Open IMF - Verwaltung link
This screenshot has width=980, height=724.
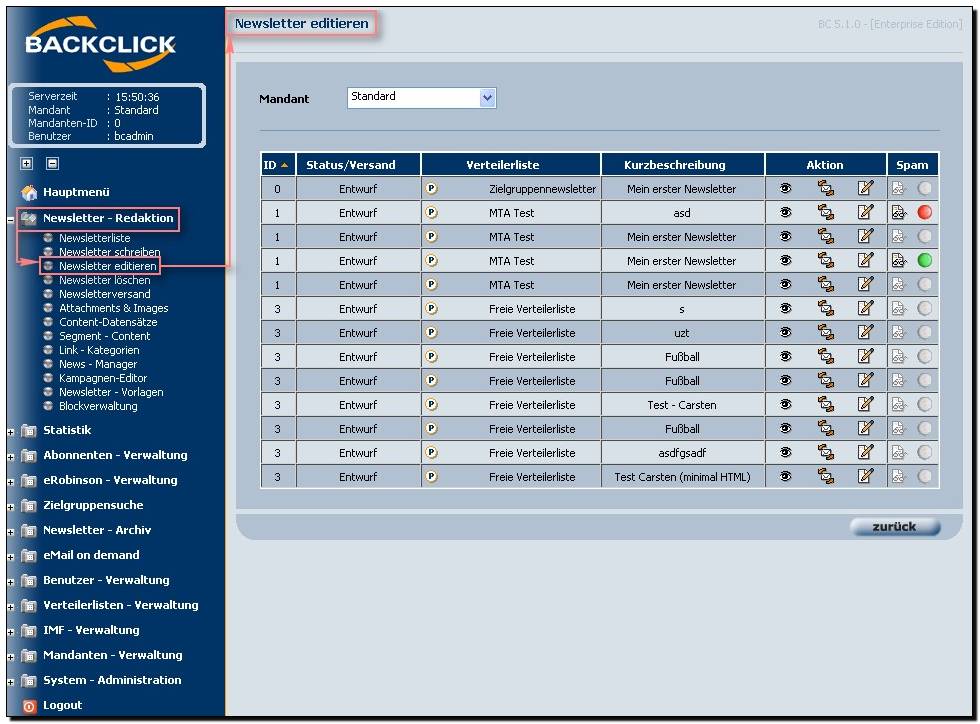tap(91, 630)
